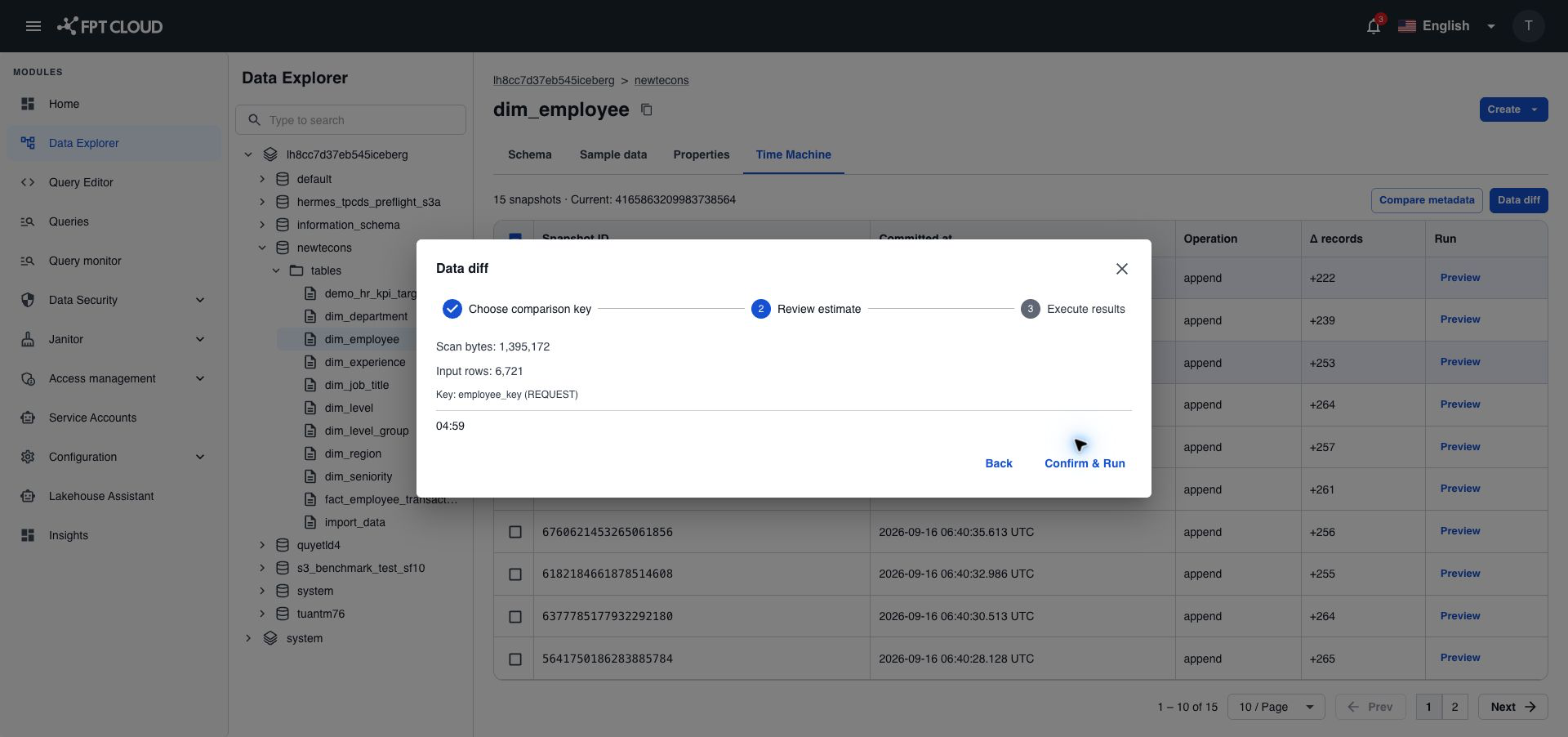Tick checkbox for snapshot 6760621453265061856
This screenshot has width=1568, height=737.
click(x=515, y=532)
